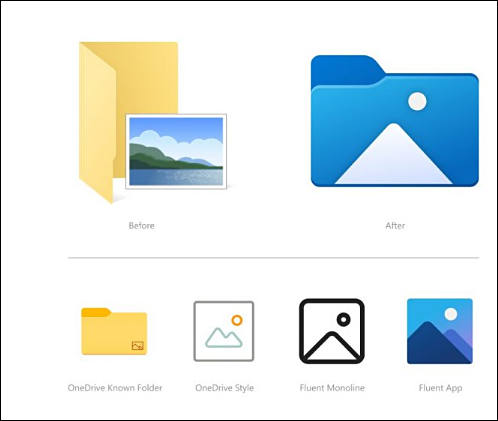Click the white sun circle on the blue folder
Image resolution: width=498 pixels, height=421 pixels.
tap(417, 101)
